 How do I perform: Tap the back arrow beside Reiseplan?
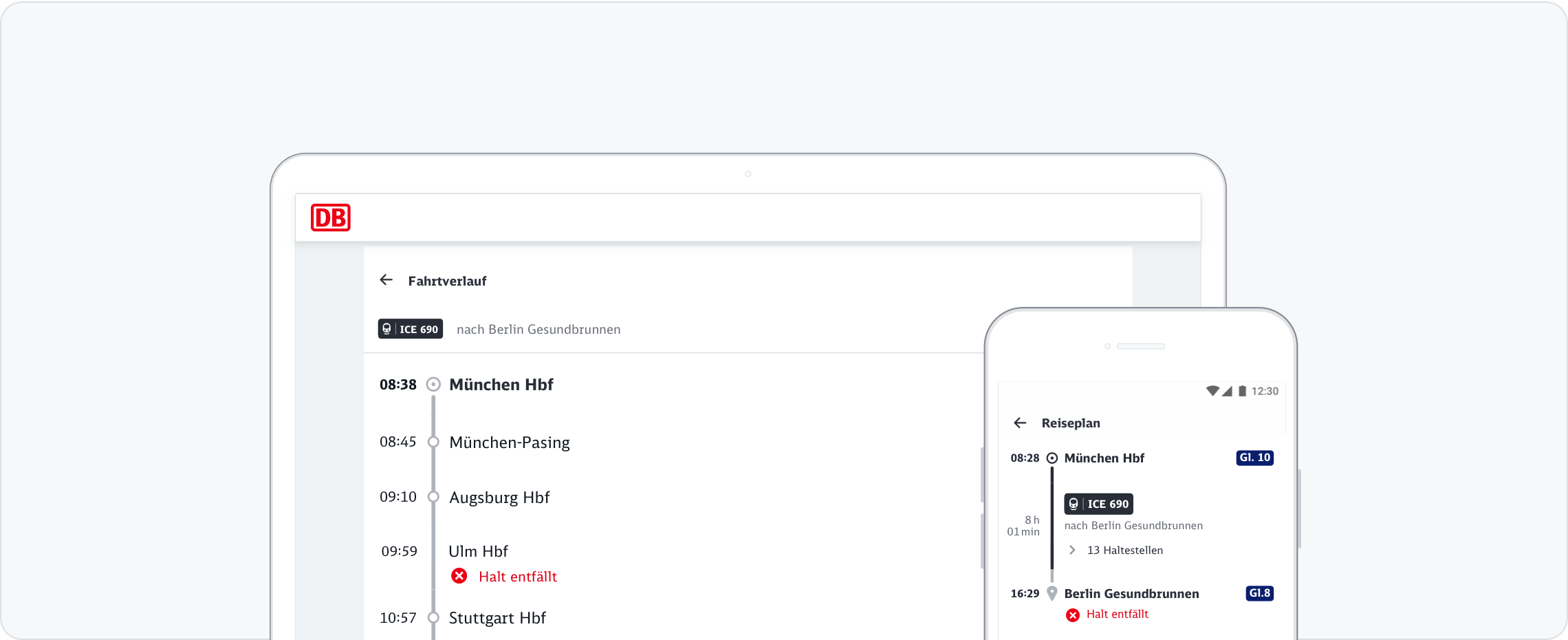tap(1020, 423)
